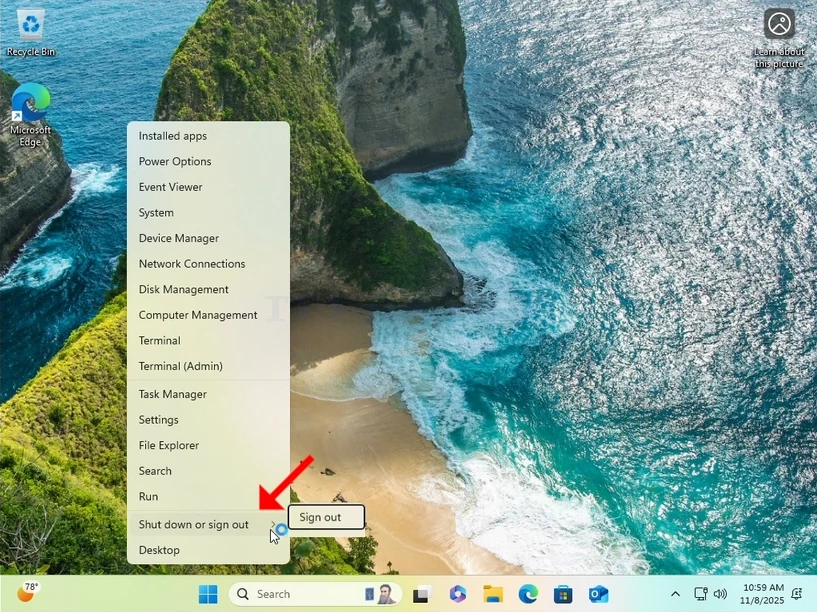817x612 pixels.
Task: Open Outlook from the taskbar
Action: 598,594
